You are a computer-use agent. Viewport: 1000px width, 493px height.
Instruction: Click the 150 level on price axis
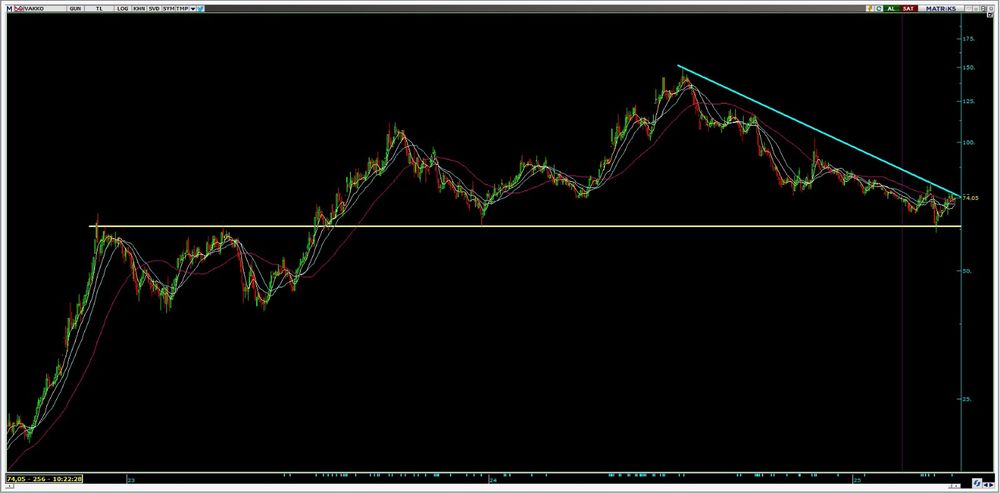pyautogui.click(x=969, y=68)
